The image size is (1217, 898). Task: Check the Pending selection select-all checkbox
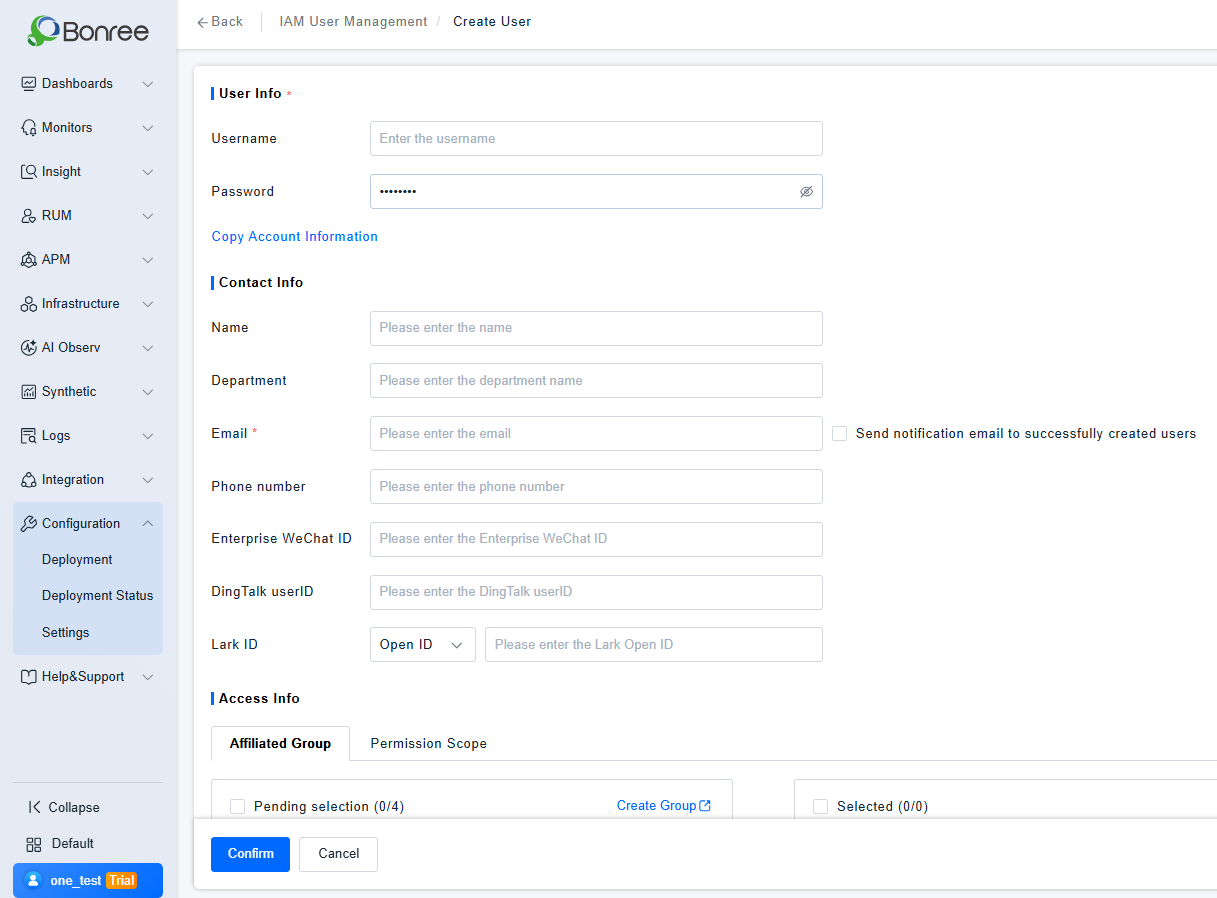click(238, 807)
